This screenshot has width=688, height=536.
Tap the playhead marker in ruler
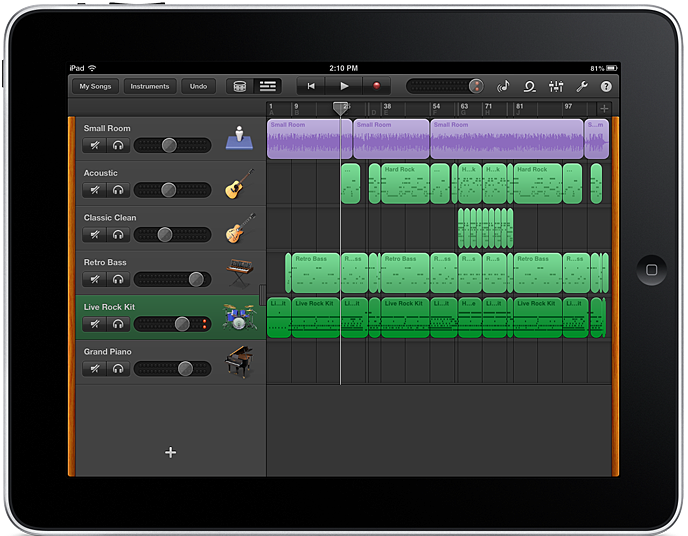point(340,108)
